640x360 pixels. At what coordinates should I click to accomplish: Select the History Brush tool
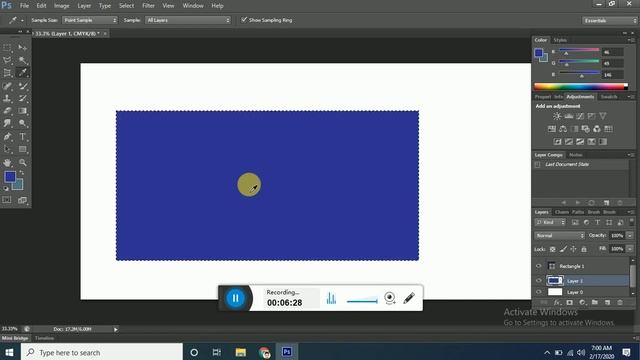click(22, 98)
